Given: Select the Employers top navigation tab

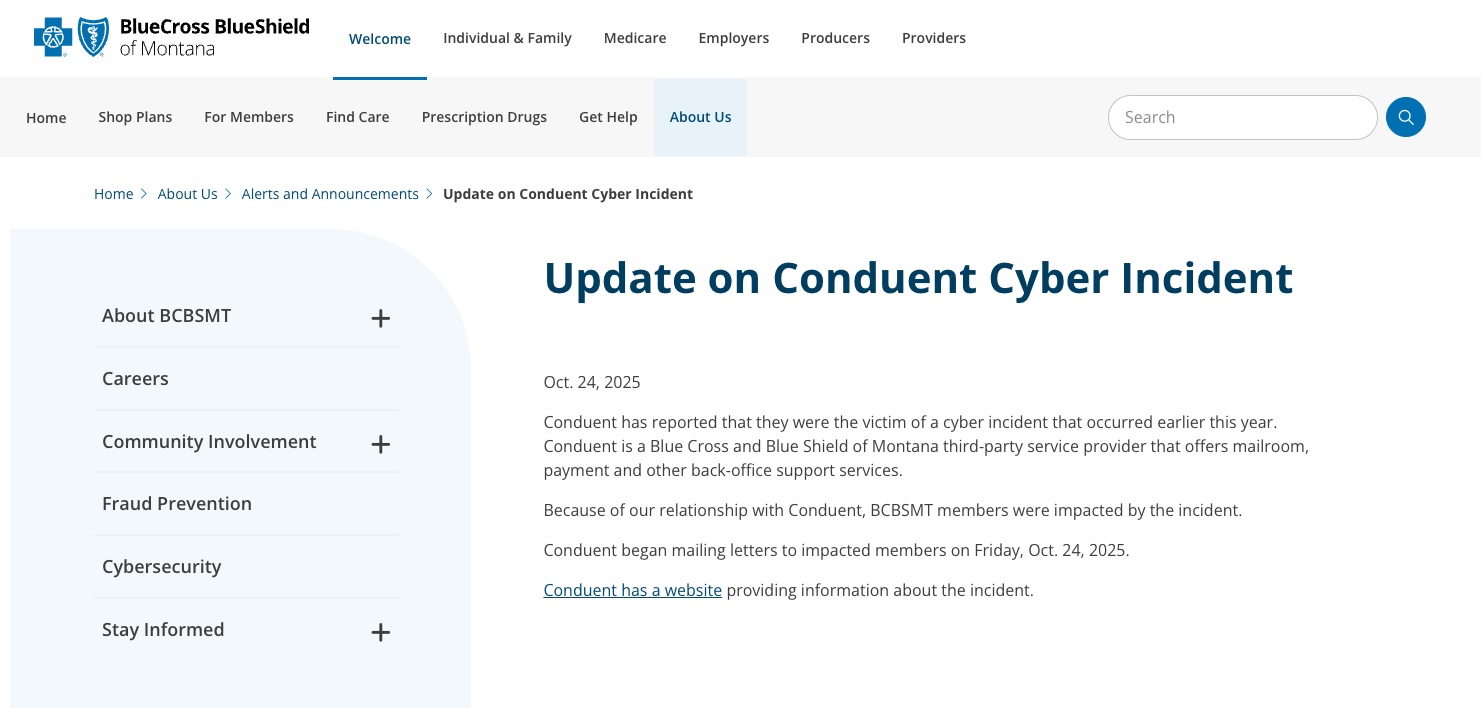Looking at the screenshot, I should tap(733, 38).
